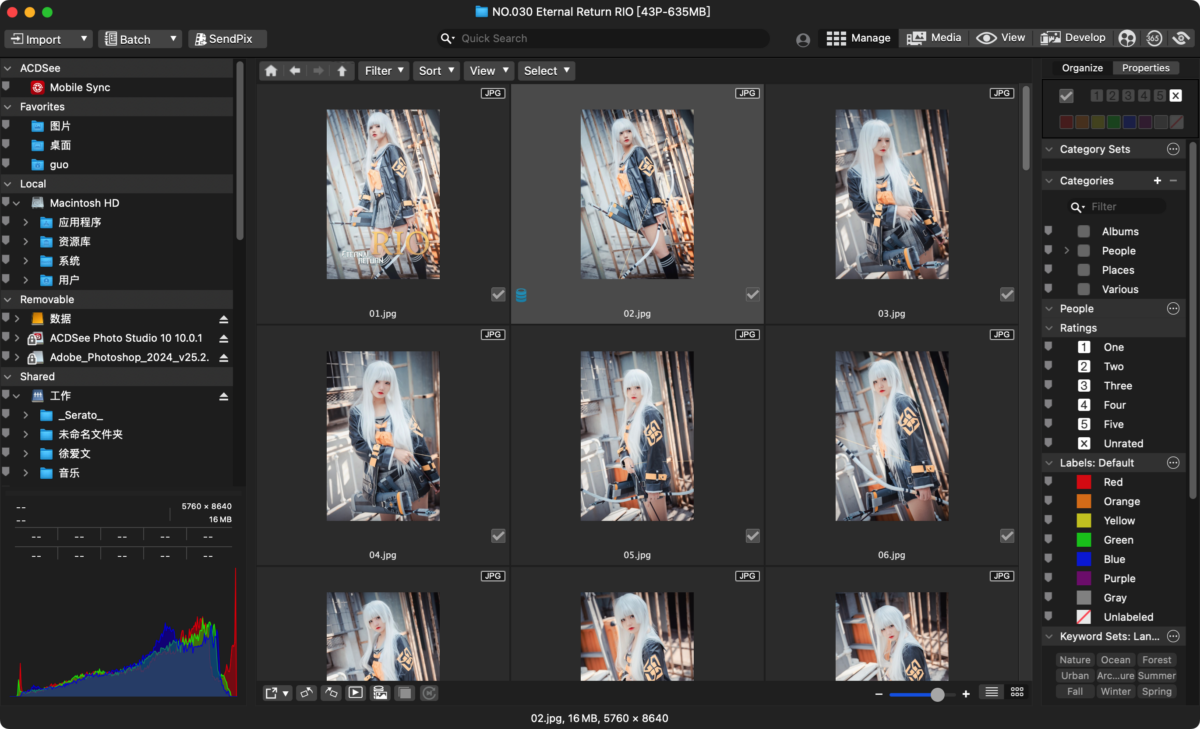Add a new category with plus icon
Viewport: 1200px width, 729px height.
coord(1157,181)
